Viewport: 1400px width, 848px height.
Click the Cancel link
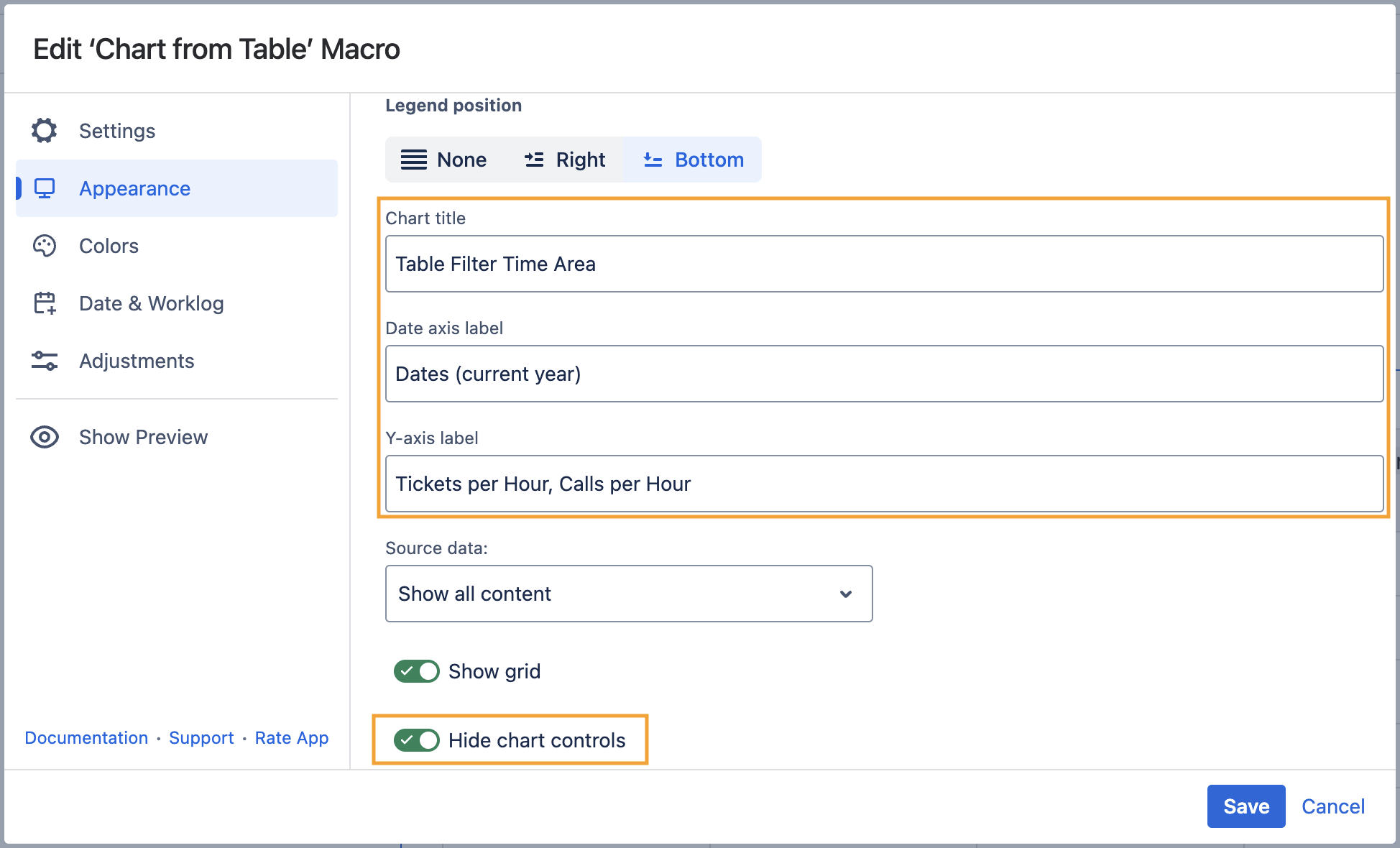point(1332,806)
